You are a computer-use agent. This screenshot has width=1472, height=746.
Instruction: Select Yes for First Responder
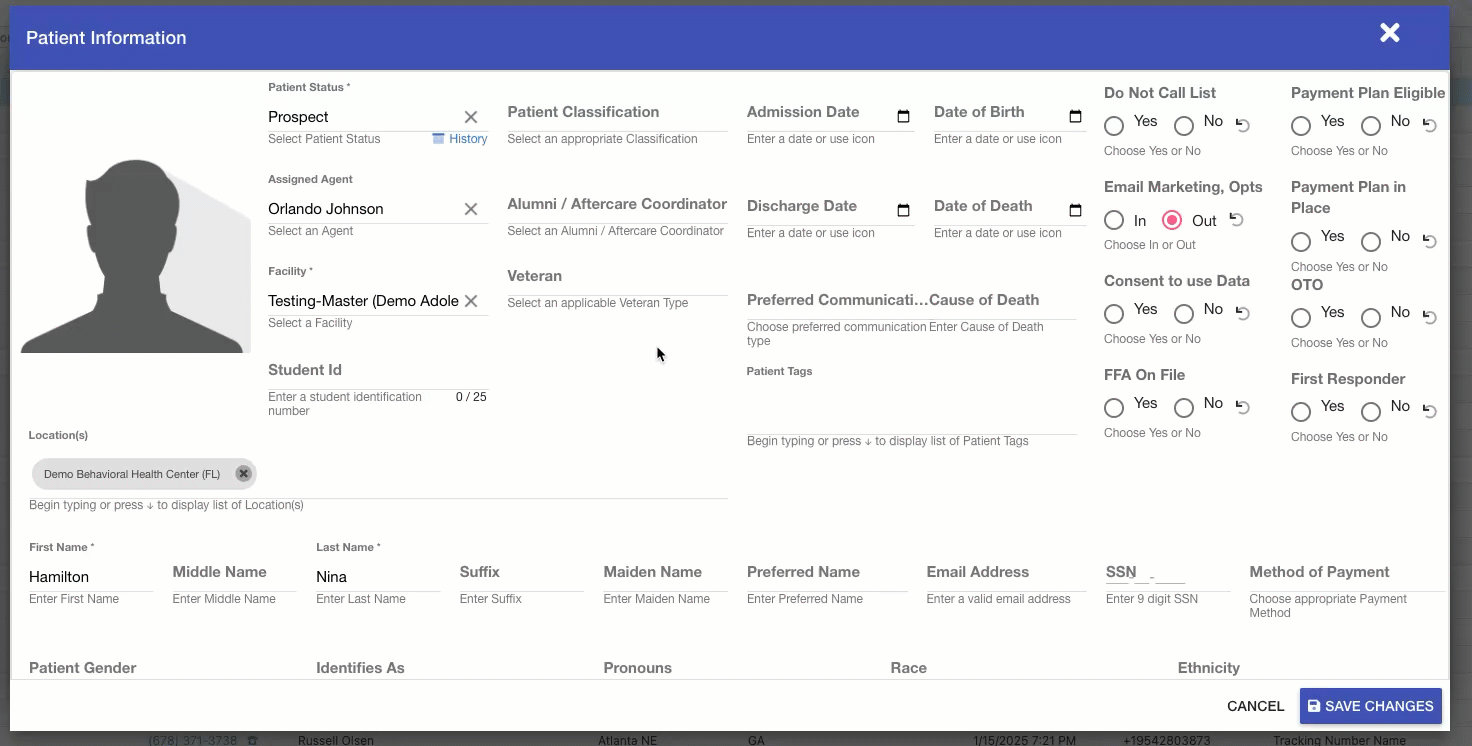click(x=1301, y=411)
